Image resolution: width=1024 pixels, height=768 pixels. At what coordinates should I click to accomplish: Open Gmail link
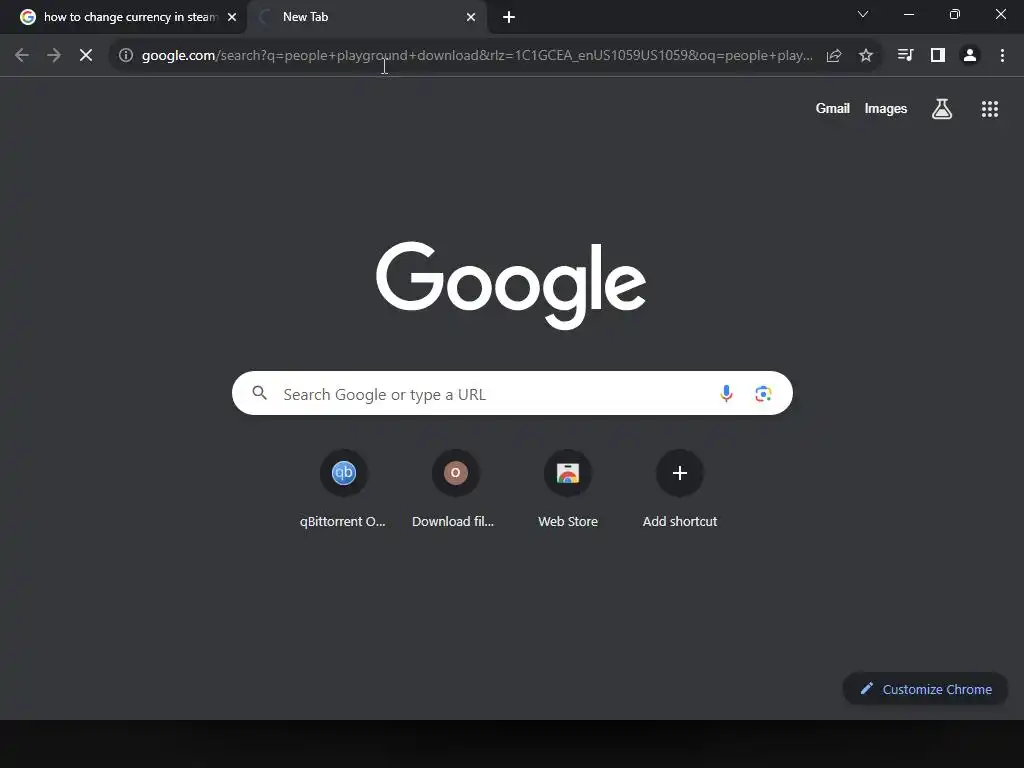[833, 109]
